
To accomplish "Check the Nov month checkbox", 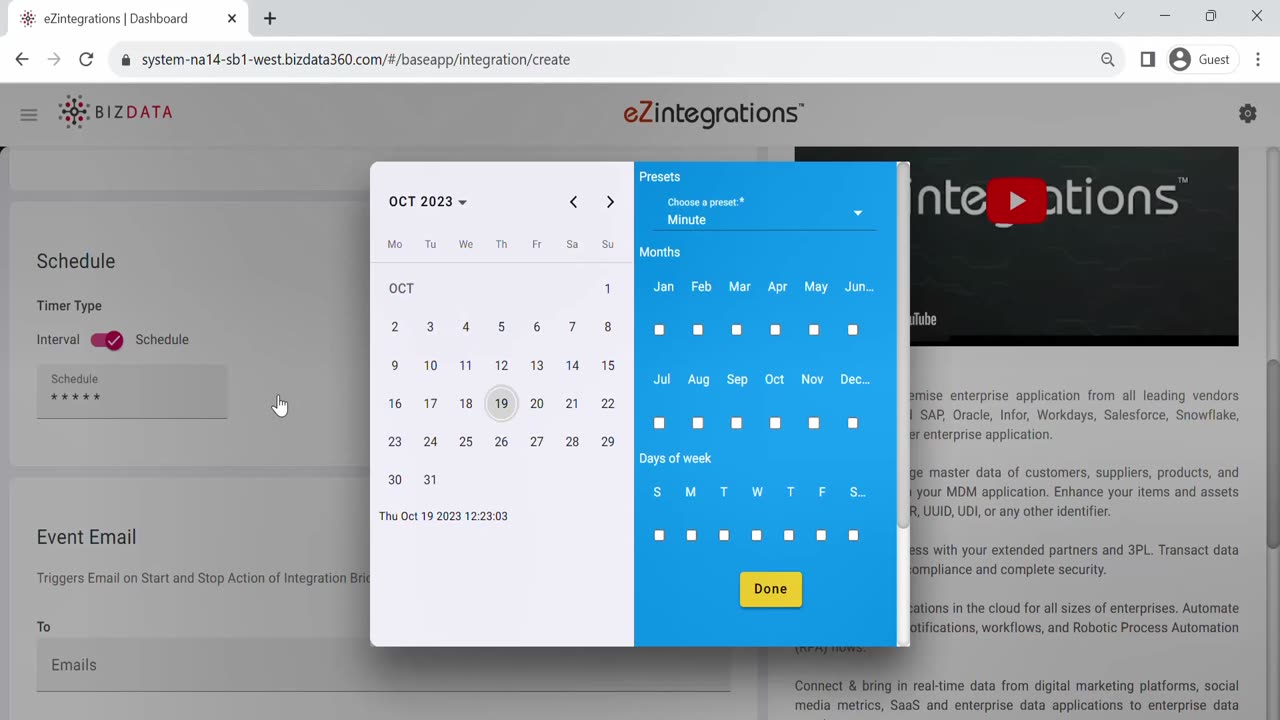I will click(814, 423).
